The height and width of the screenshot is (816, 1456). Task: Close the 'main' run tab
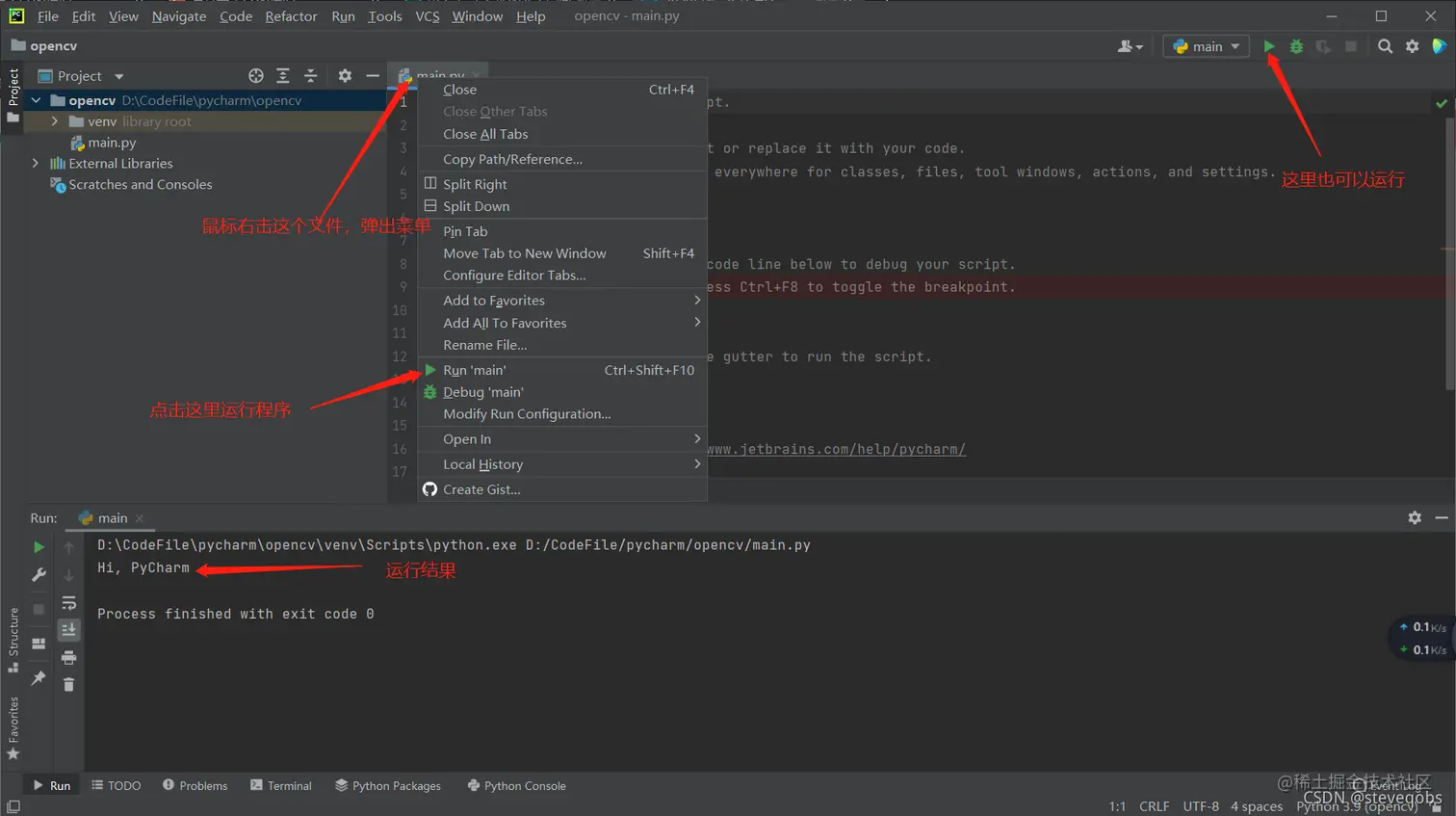pos(140,518)
